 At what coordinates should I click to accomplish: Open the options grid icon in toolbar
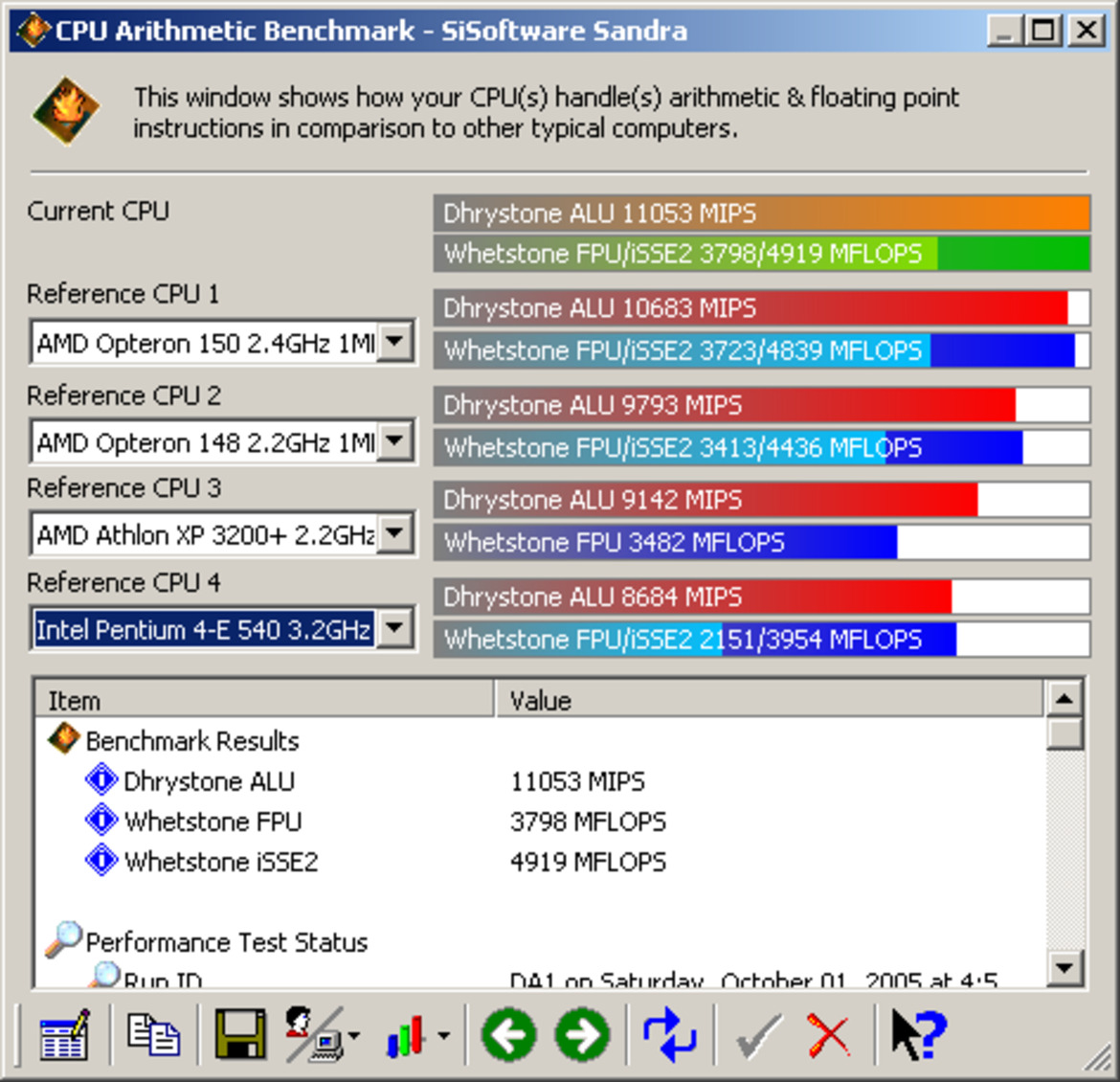pyautogui.click(x=64, y=1034)
